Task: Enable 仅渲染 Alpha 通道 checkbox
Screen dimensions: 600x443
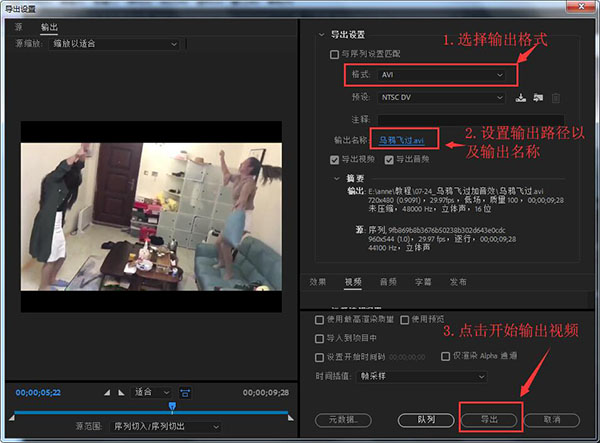Action: tap(445, 356)
